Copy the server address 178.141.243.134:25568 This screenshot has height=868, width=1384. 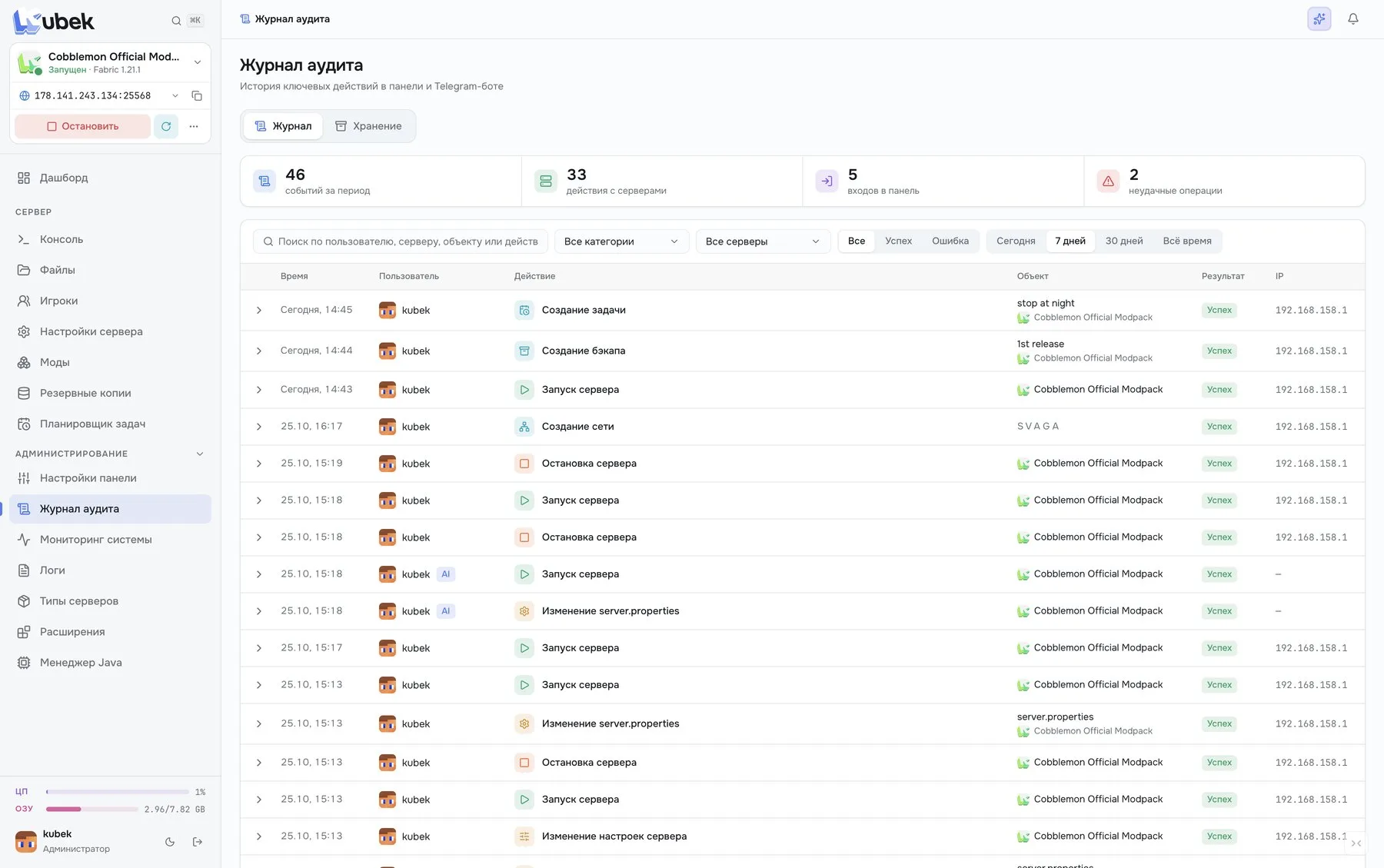(197, 96)
